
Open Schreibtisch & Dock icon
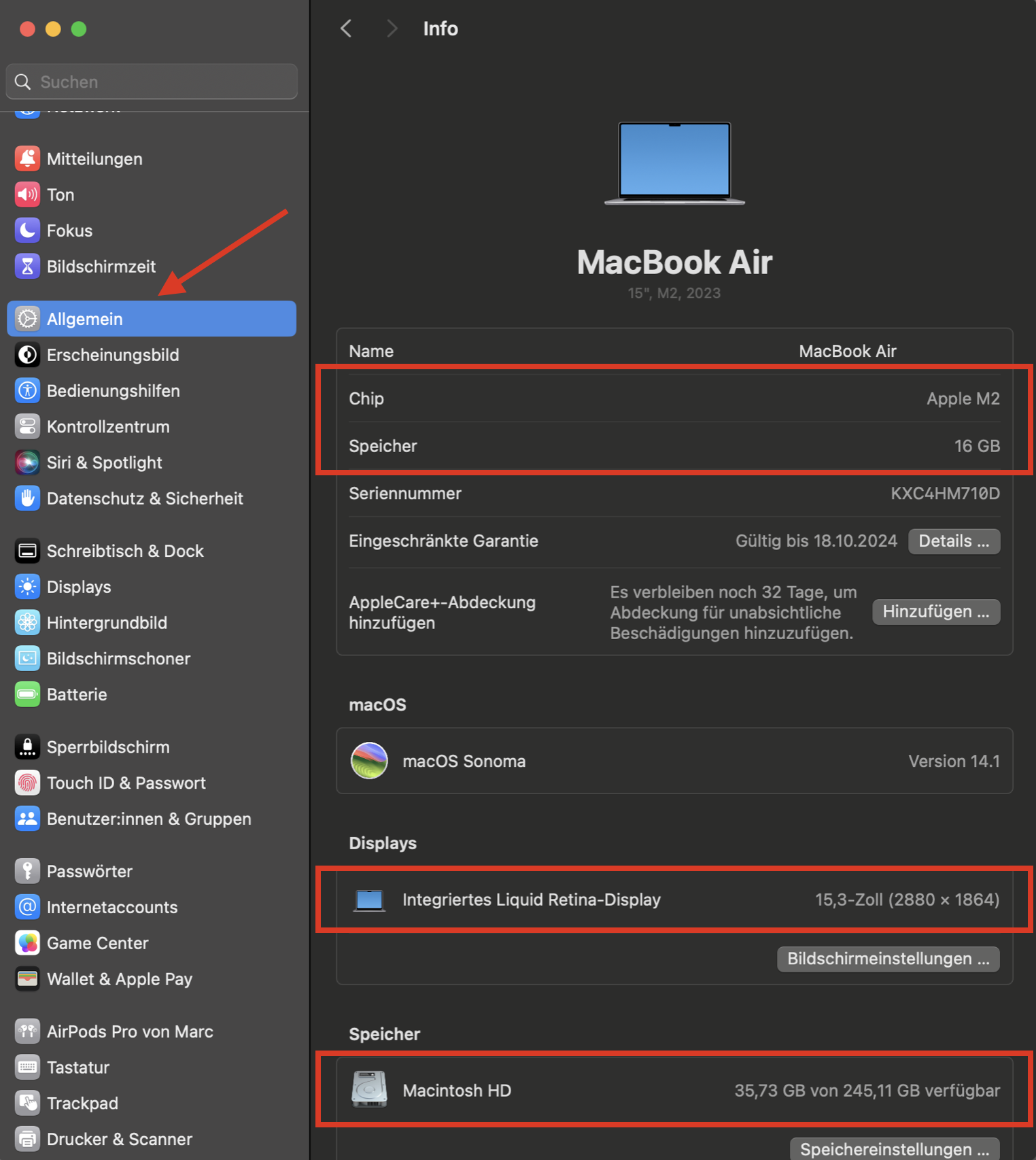click(x=27, y=551)
